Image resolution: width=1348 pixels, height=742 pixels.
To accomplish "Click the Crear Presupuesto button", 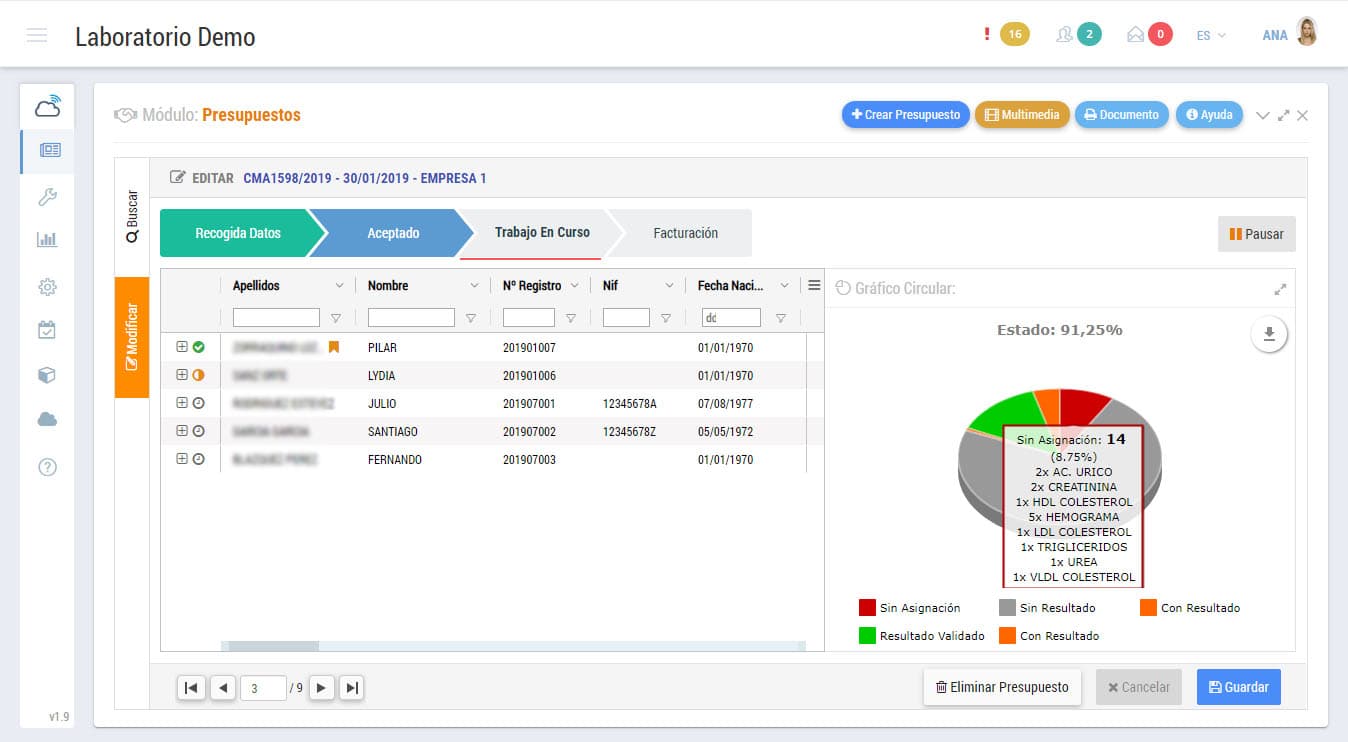I will pos(905,115).
